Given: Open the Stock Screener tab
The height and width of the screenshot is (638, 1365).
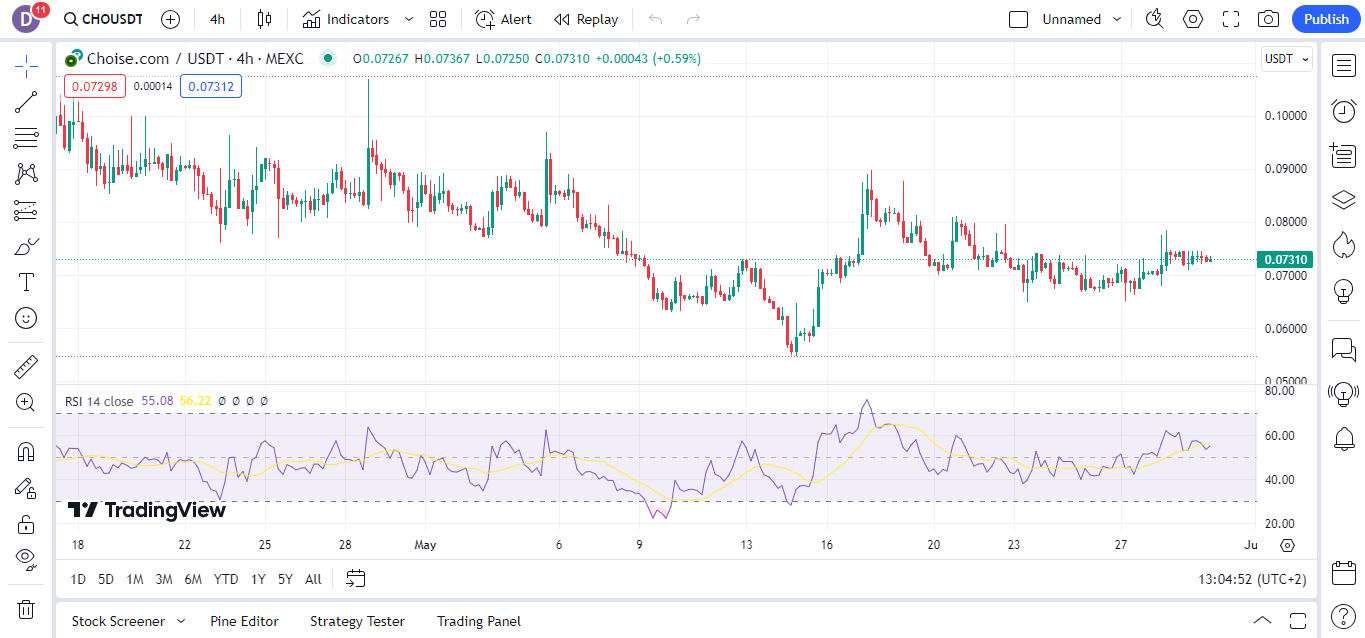Looking at the screenshot, I should click(x=118, y=621).
